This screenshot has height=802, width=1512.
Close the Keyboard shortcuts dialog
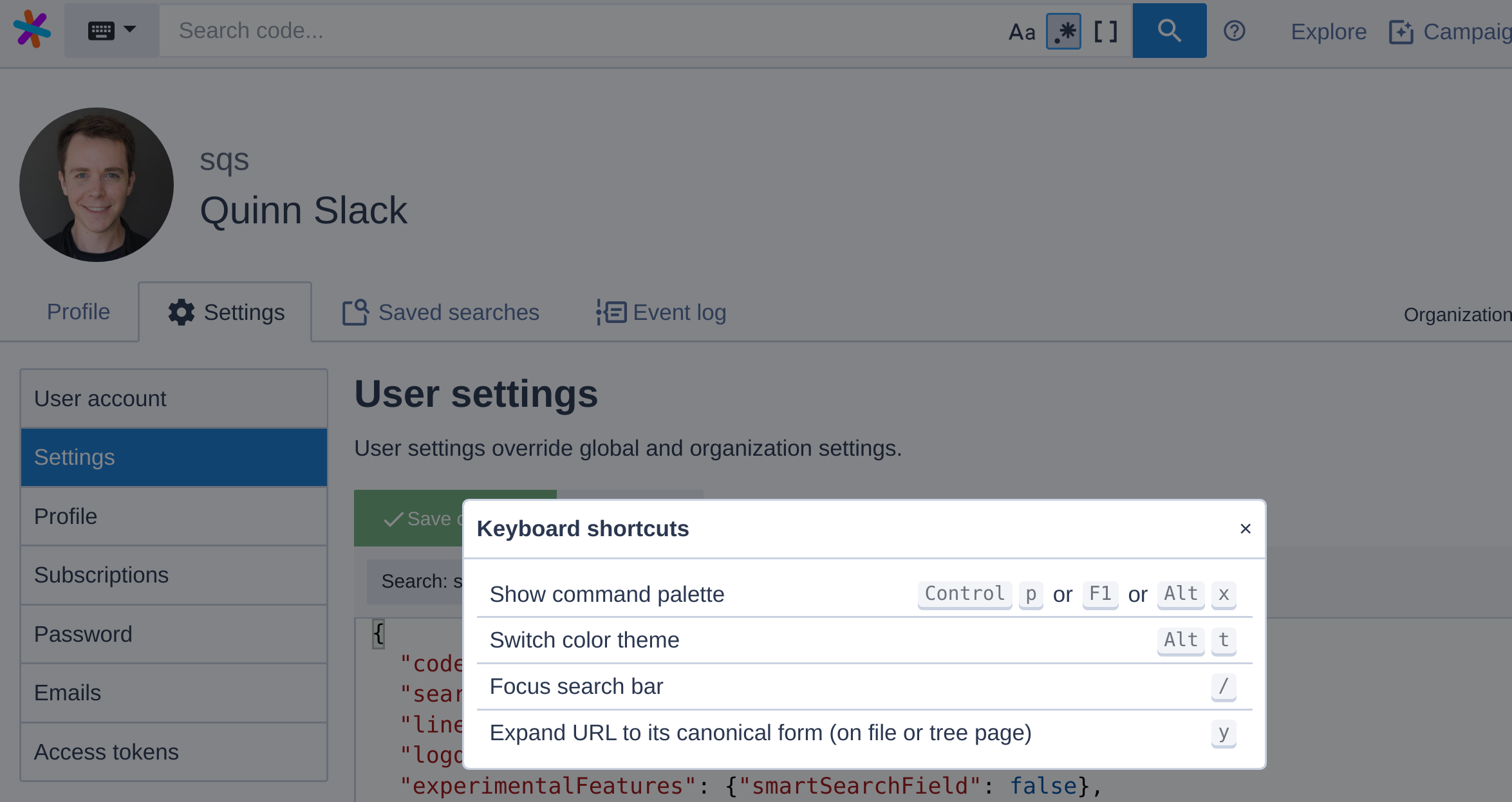tap(1245, 528)
